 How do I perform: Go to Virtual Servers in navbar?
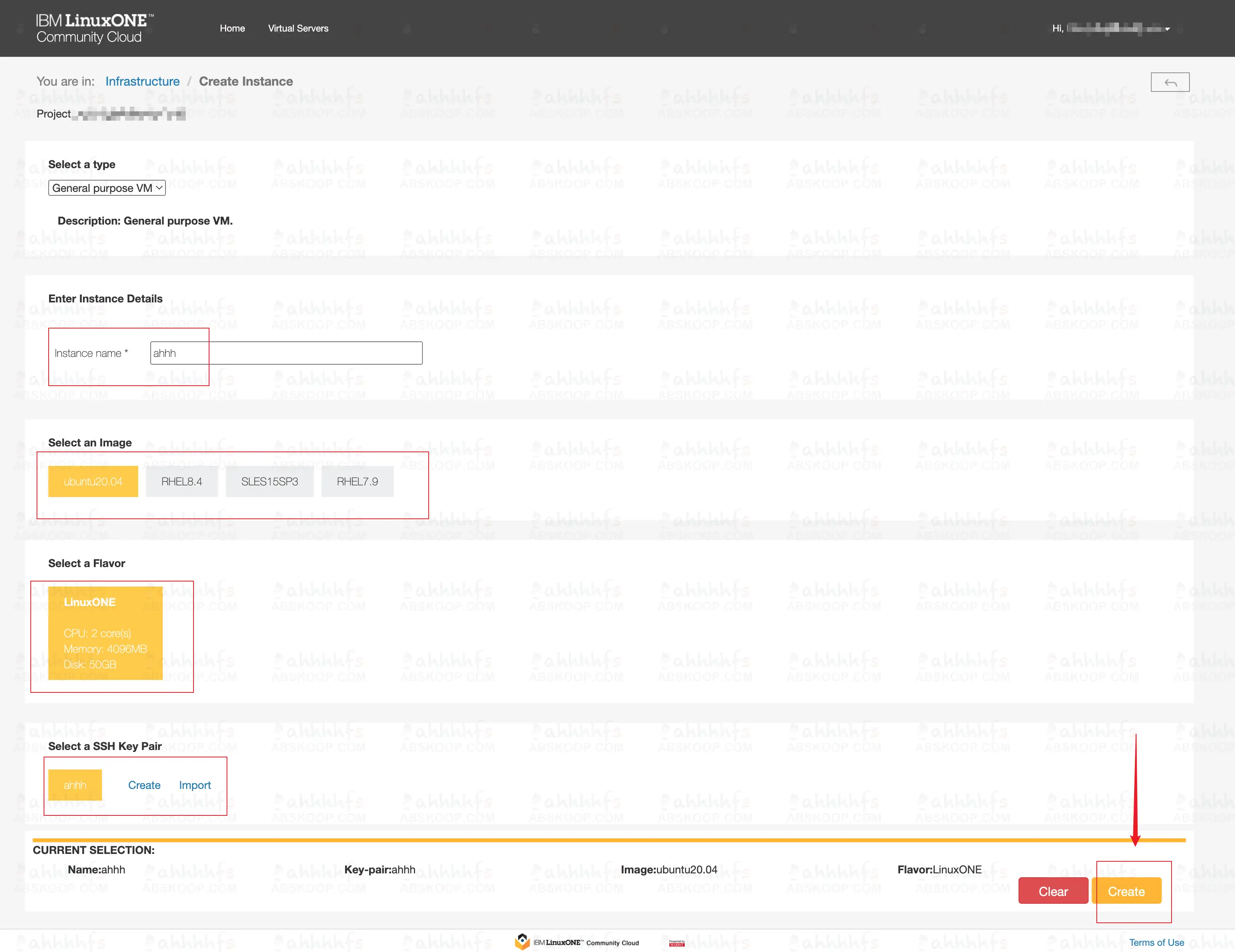pos(298,28)
